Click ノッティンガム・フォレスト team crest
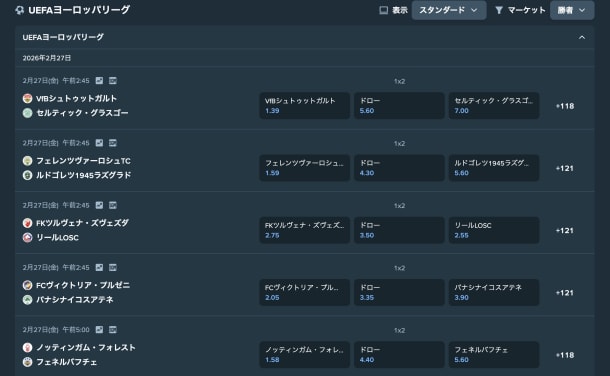The width and height of the screenshot is (610, 376). click(27, 347)
